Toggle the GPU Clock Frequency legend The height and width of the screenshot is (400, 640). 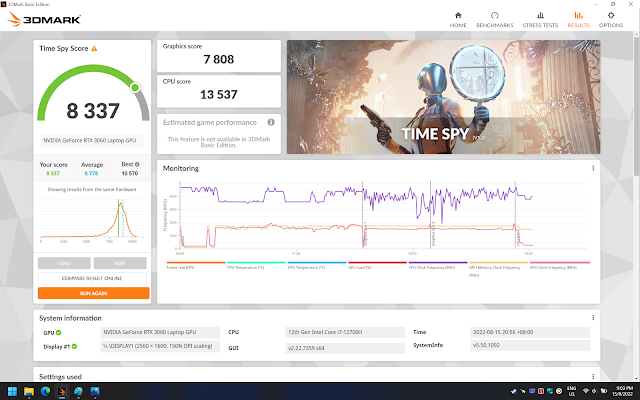coord(559,265)
